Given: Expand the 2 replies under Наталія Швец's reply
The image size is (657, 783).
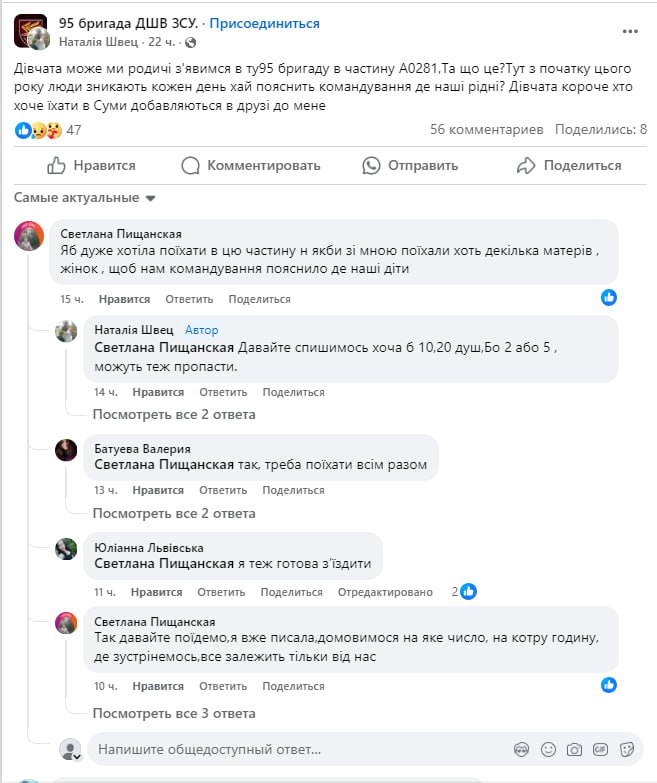Looking at the screenshot, I should click(174, 414).
